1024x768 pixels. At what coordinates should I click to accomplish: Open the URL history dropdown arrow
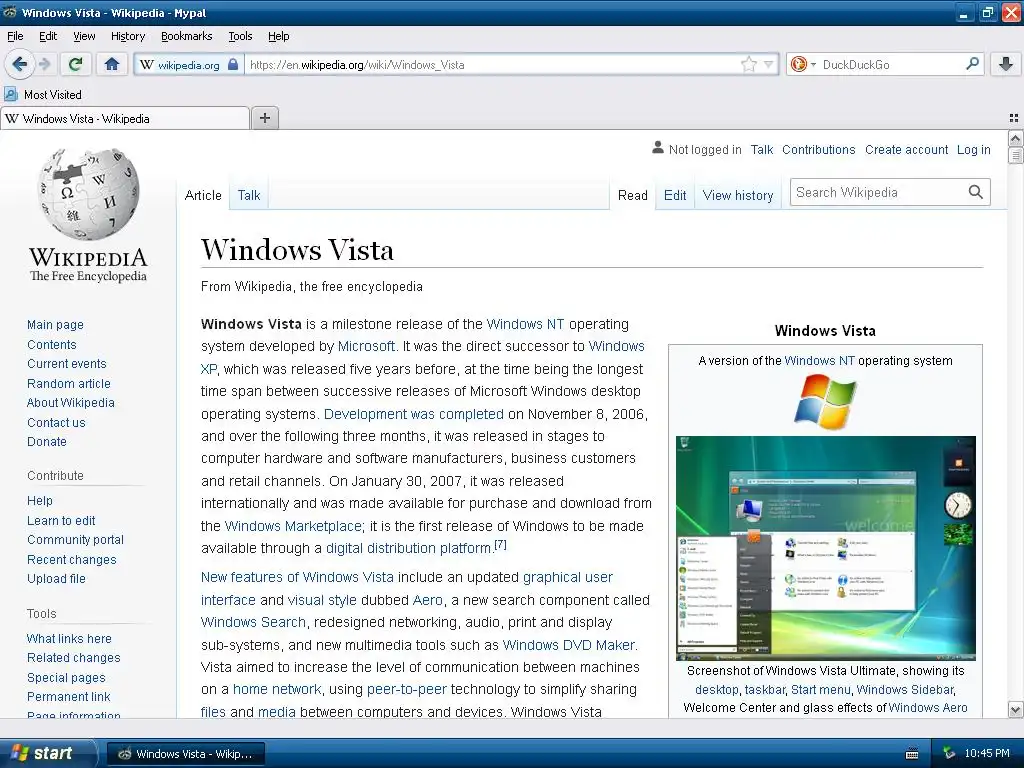coord(769,64)
